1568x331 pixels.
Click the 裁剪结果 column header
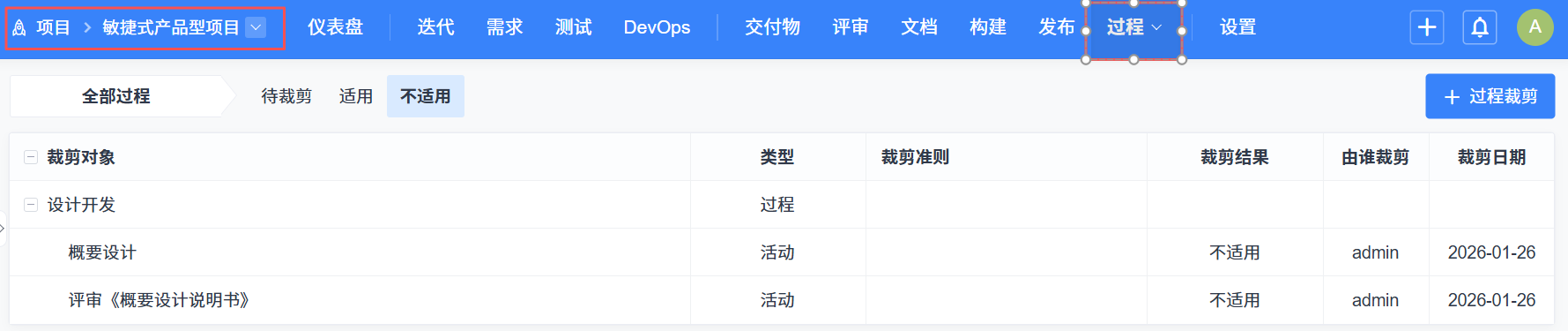click(x=1235, y=157)
